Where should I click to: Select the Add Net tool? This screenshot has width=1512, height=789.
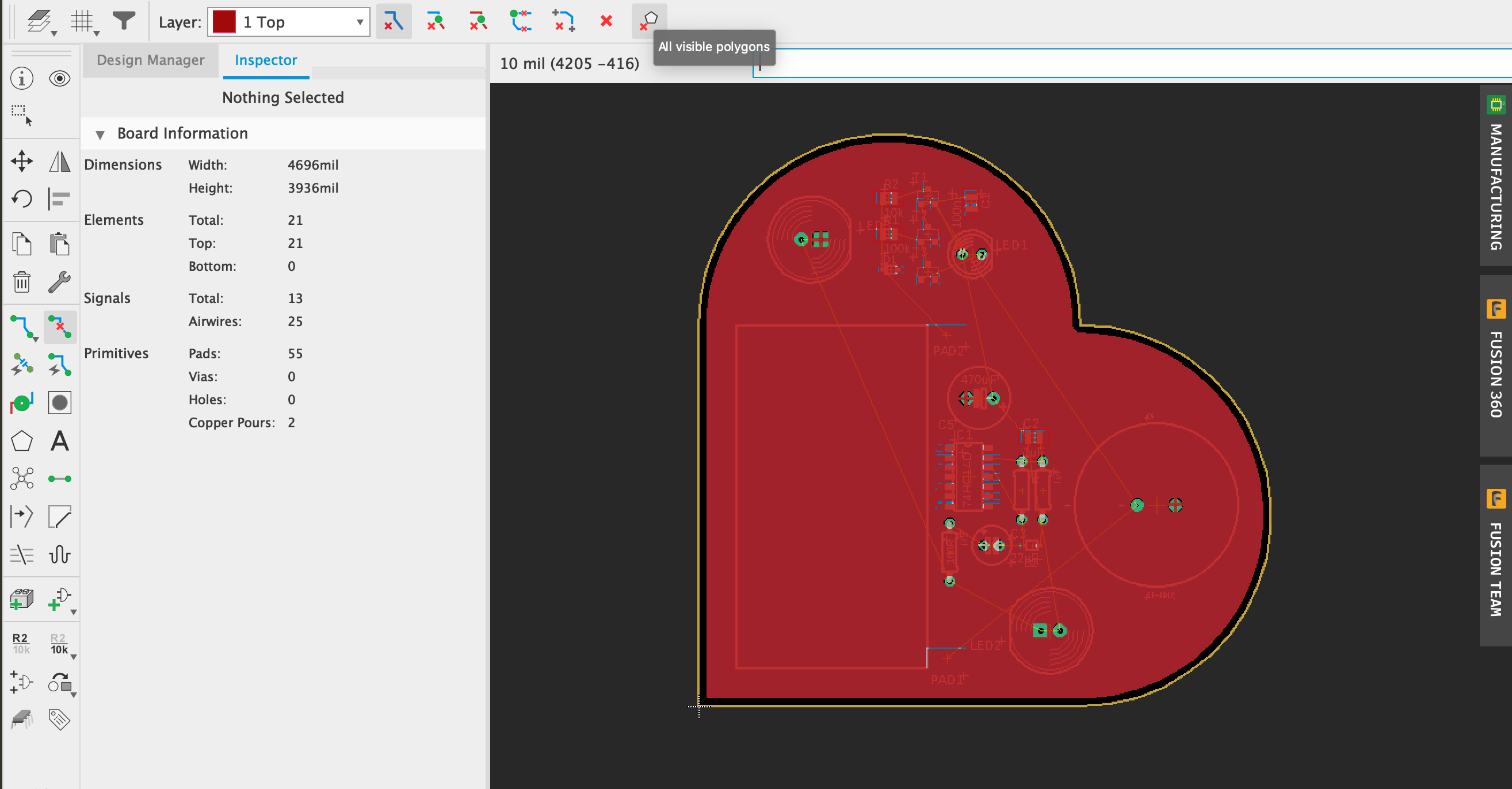click(x=59, y=478)
